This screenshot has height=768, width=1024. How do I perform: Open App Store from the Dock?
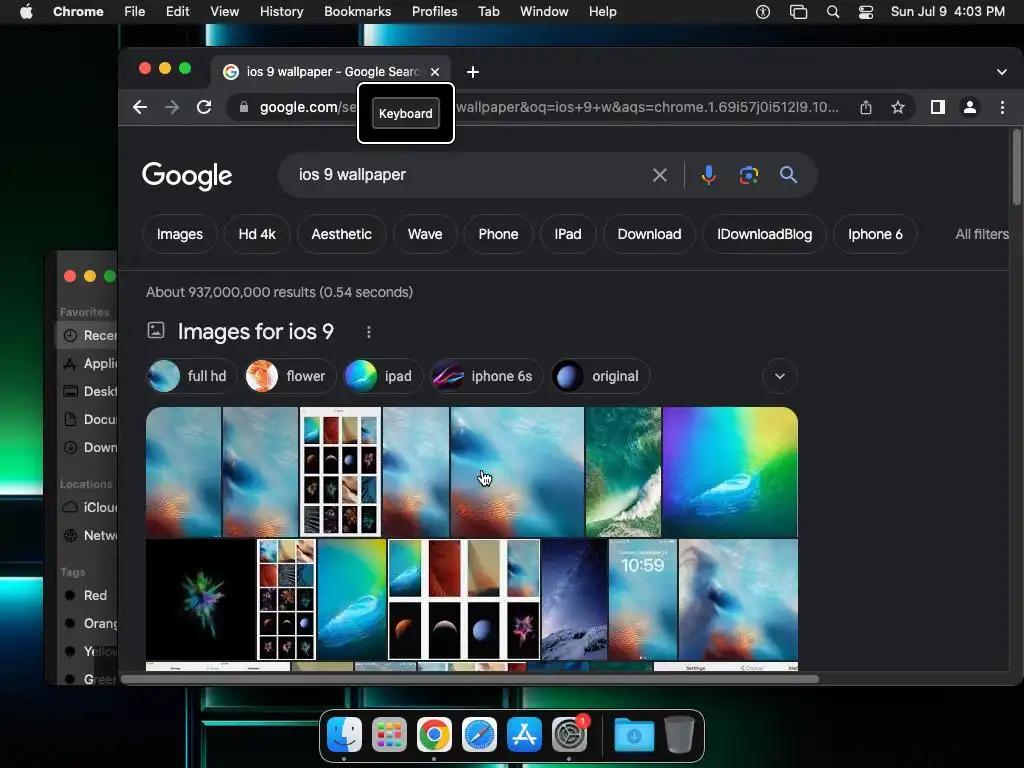coord(524,735)
